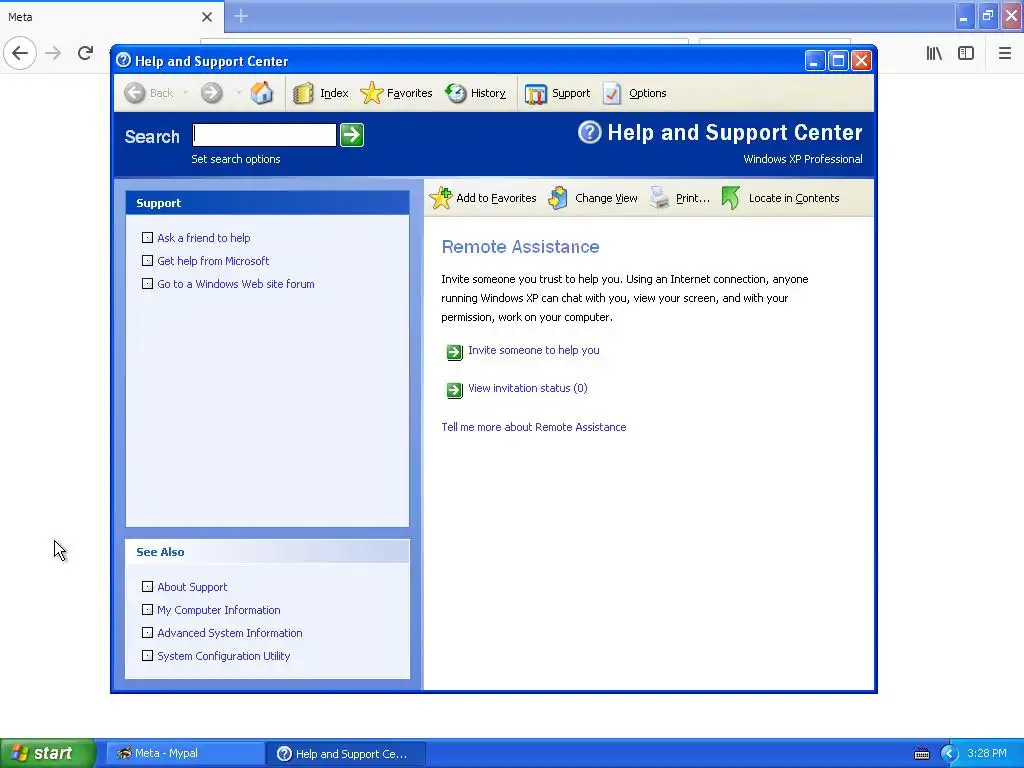This screenshot has height=768, width=1024.
Task: Close the Meta browser tab
Action: (x=207, y=17)
